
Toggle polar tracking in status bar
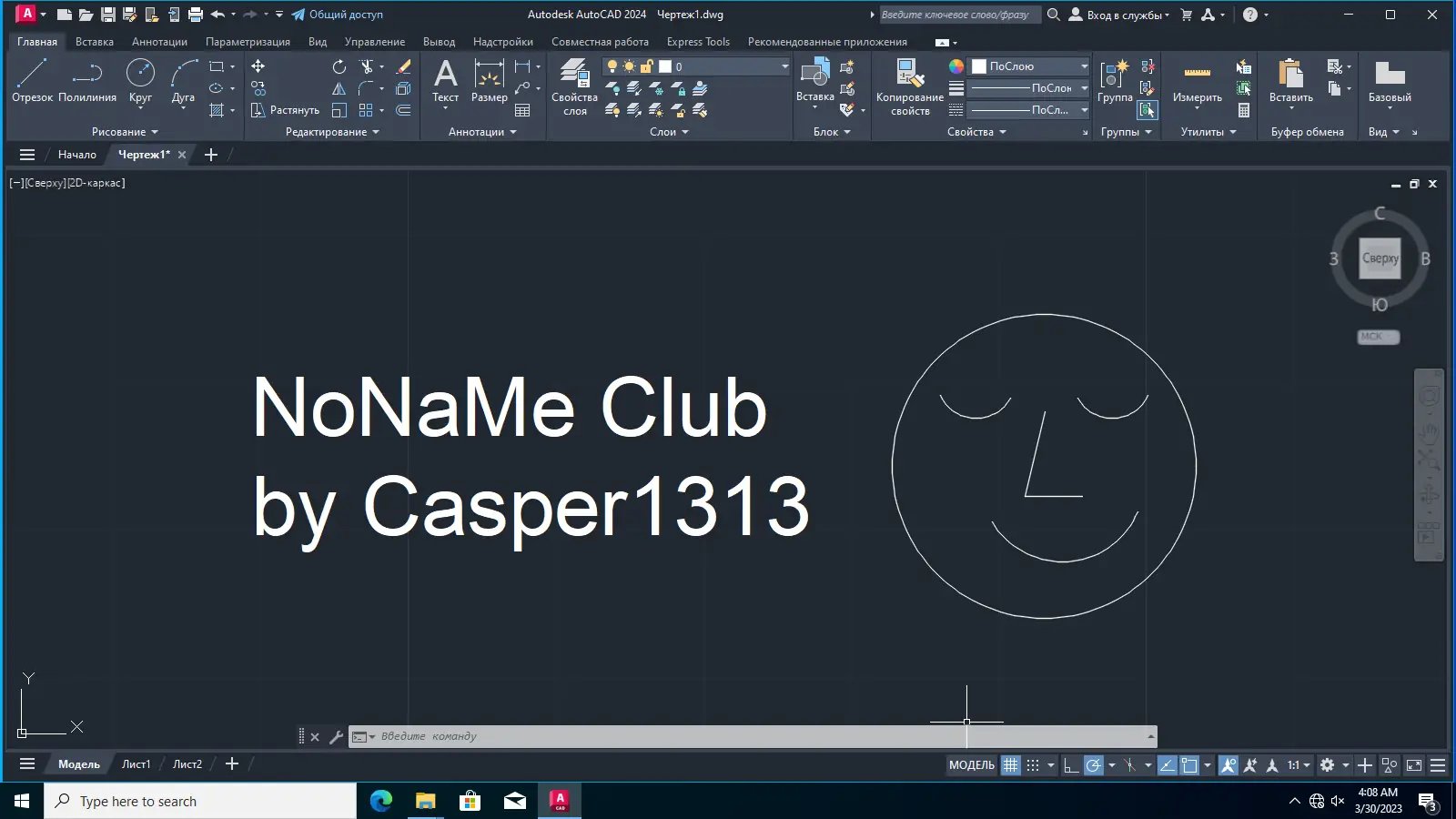tap(1093, 765)
